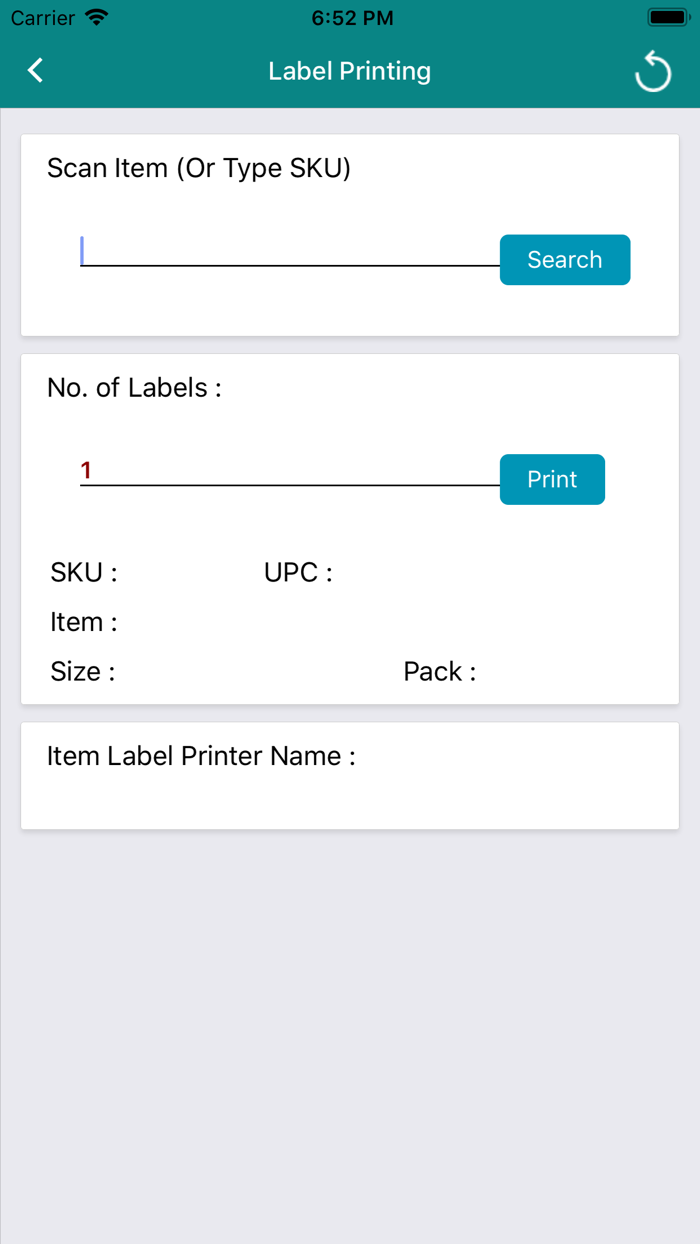
Task: Tap the refresh icon at top right
Action: pyautogui.click(x=653, y=70)
